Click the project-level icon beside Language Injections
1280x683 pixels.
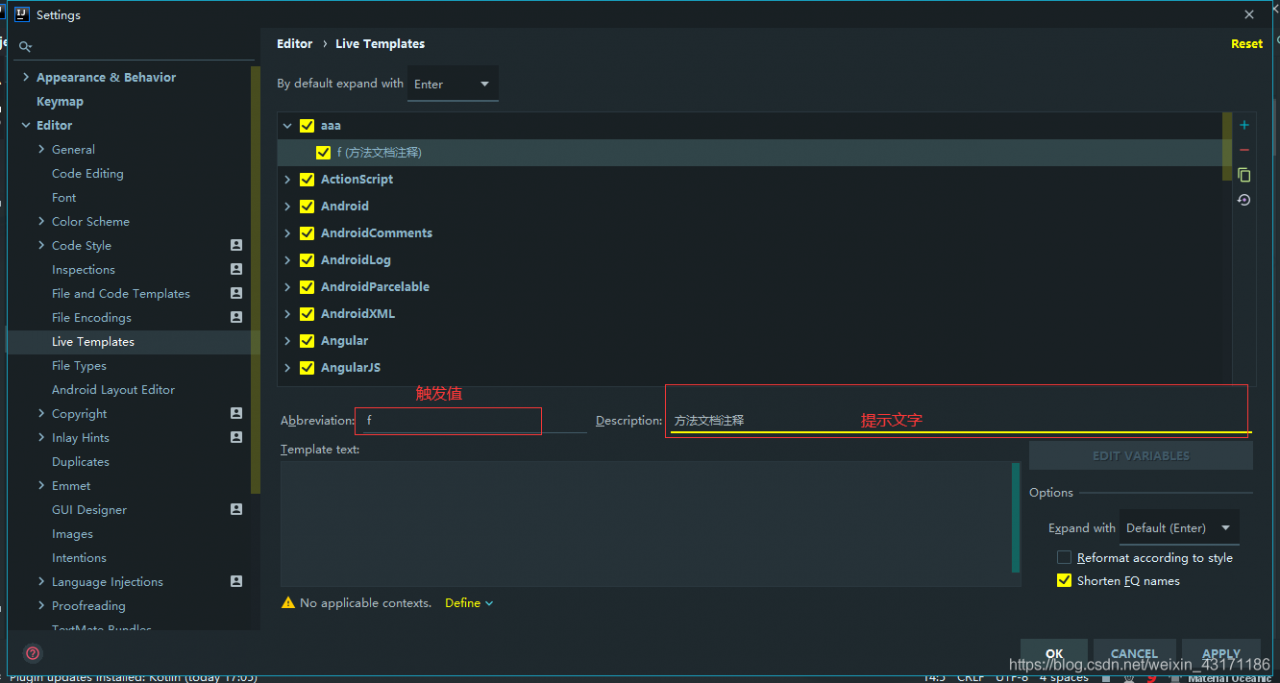[236, 581]
